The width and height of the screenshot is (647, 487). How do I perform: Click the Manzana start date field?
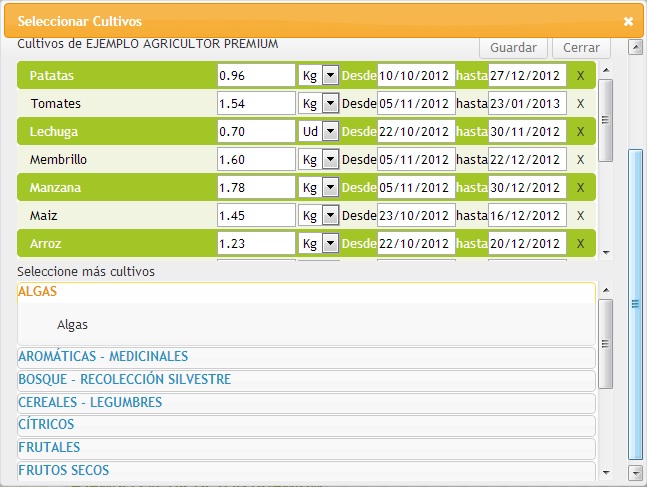click(416, 188)
